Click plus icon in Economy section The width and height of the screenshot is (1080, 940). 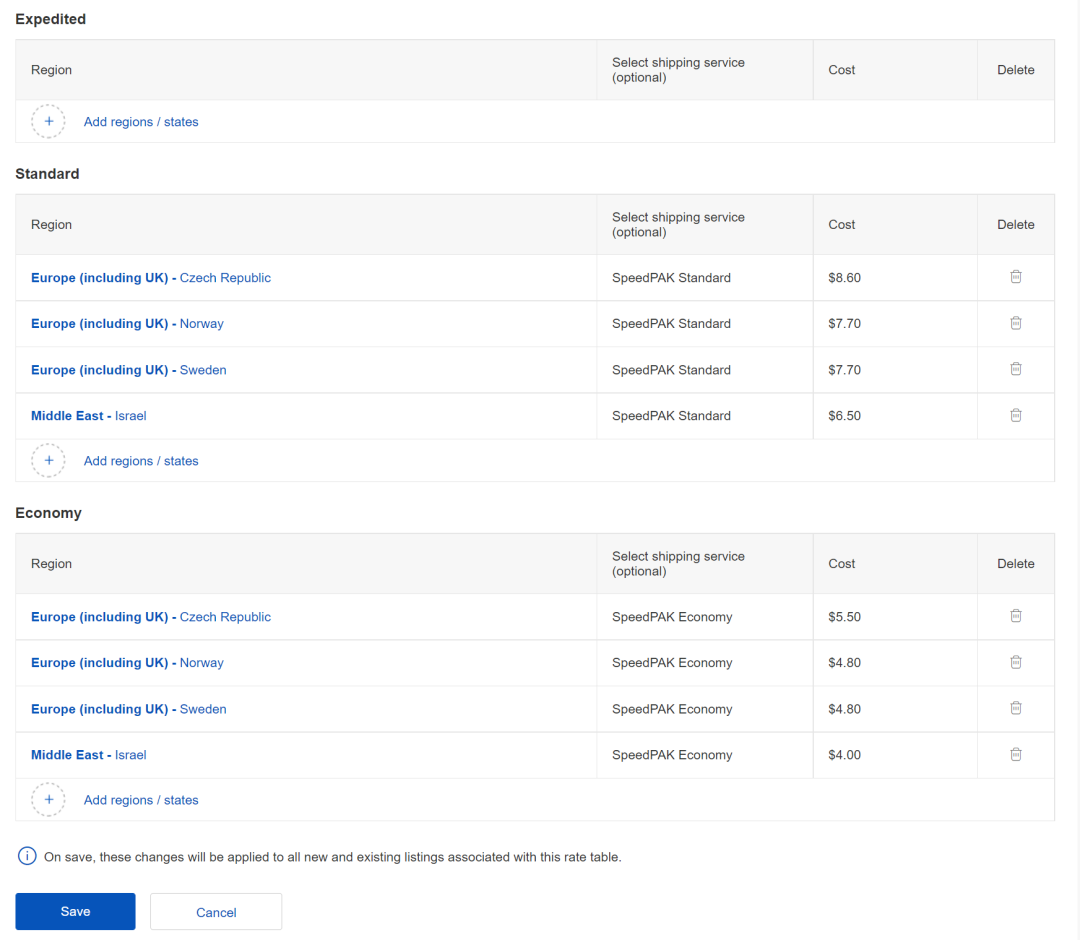point(48,799)
